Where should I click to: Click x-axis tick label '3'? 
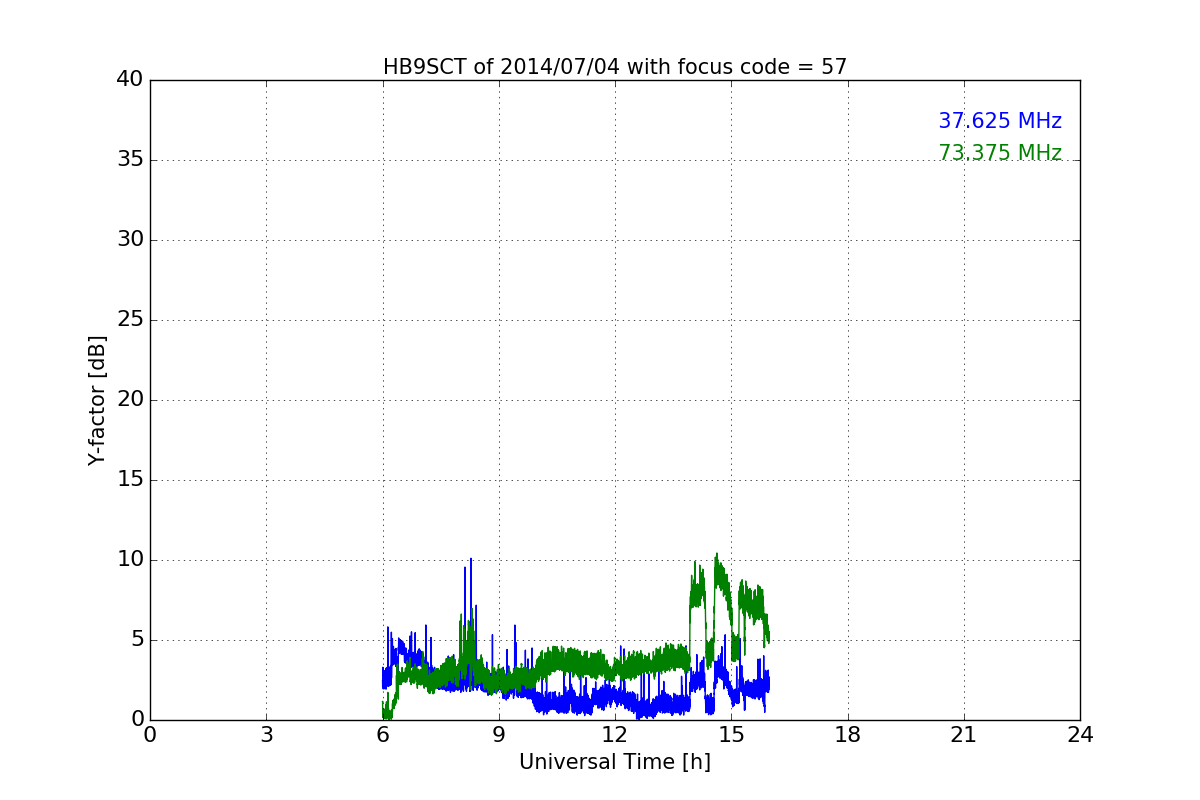[266, 735]
